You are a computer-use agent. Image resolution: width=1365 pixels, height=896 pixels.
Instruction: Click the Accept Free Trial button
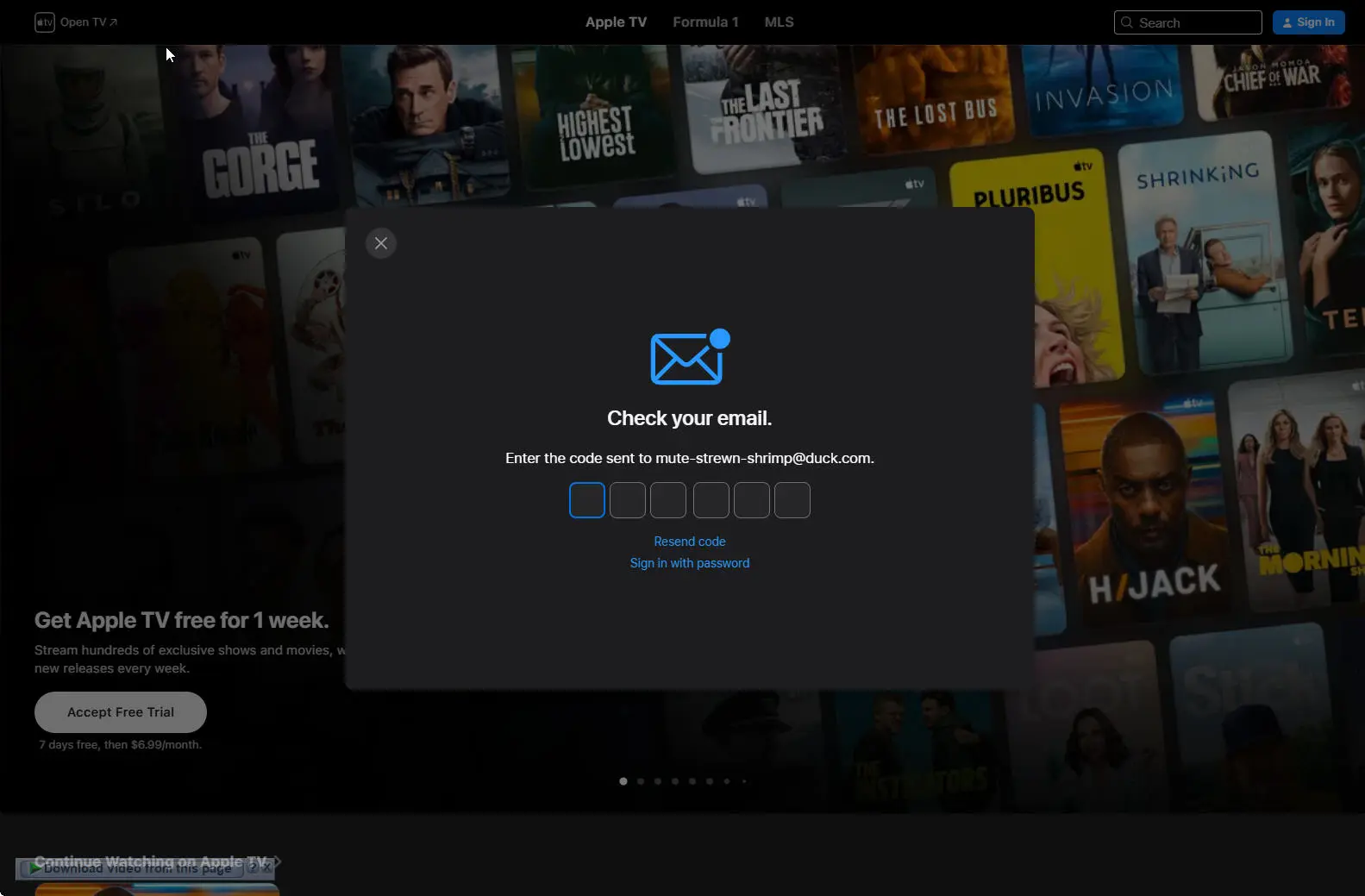[121, 712]
